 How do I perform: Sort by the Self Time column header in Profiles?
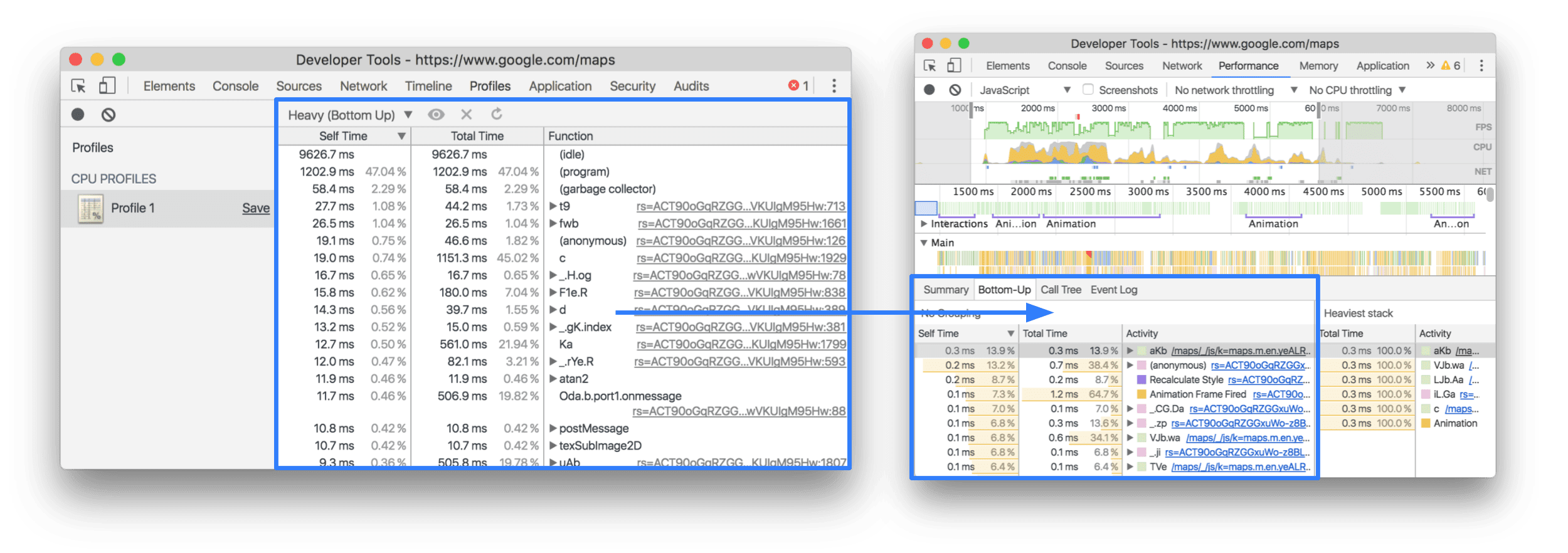(343, 136)
